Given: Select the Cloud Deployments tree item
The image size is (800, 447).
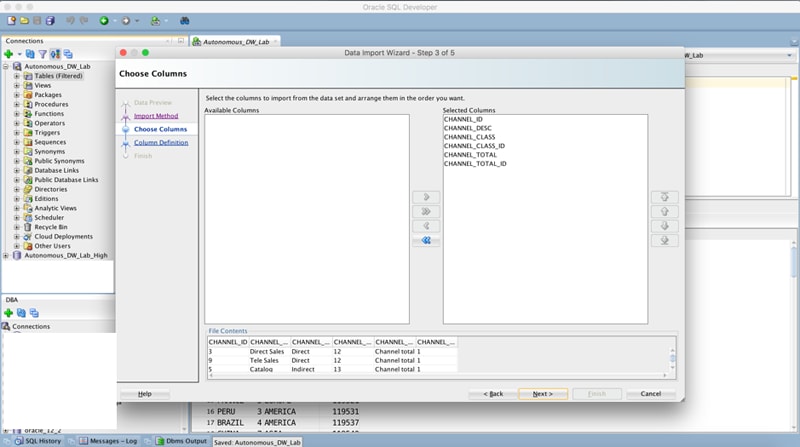Looking at the screenshot, I should 64,236.
